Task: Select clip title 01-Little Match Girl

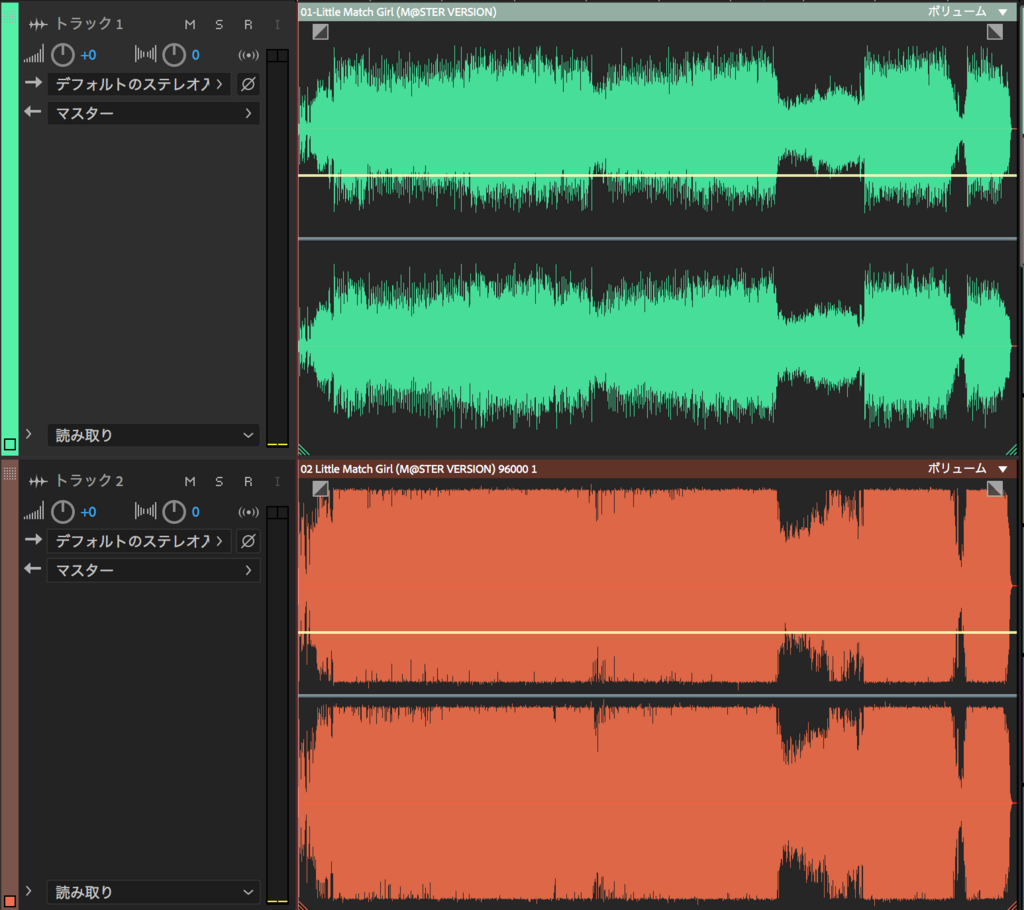Action: click(398, 12)
